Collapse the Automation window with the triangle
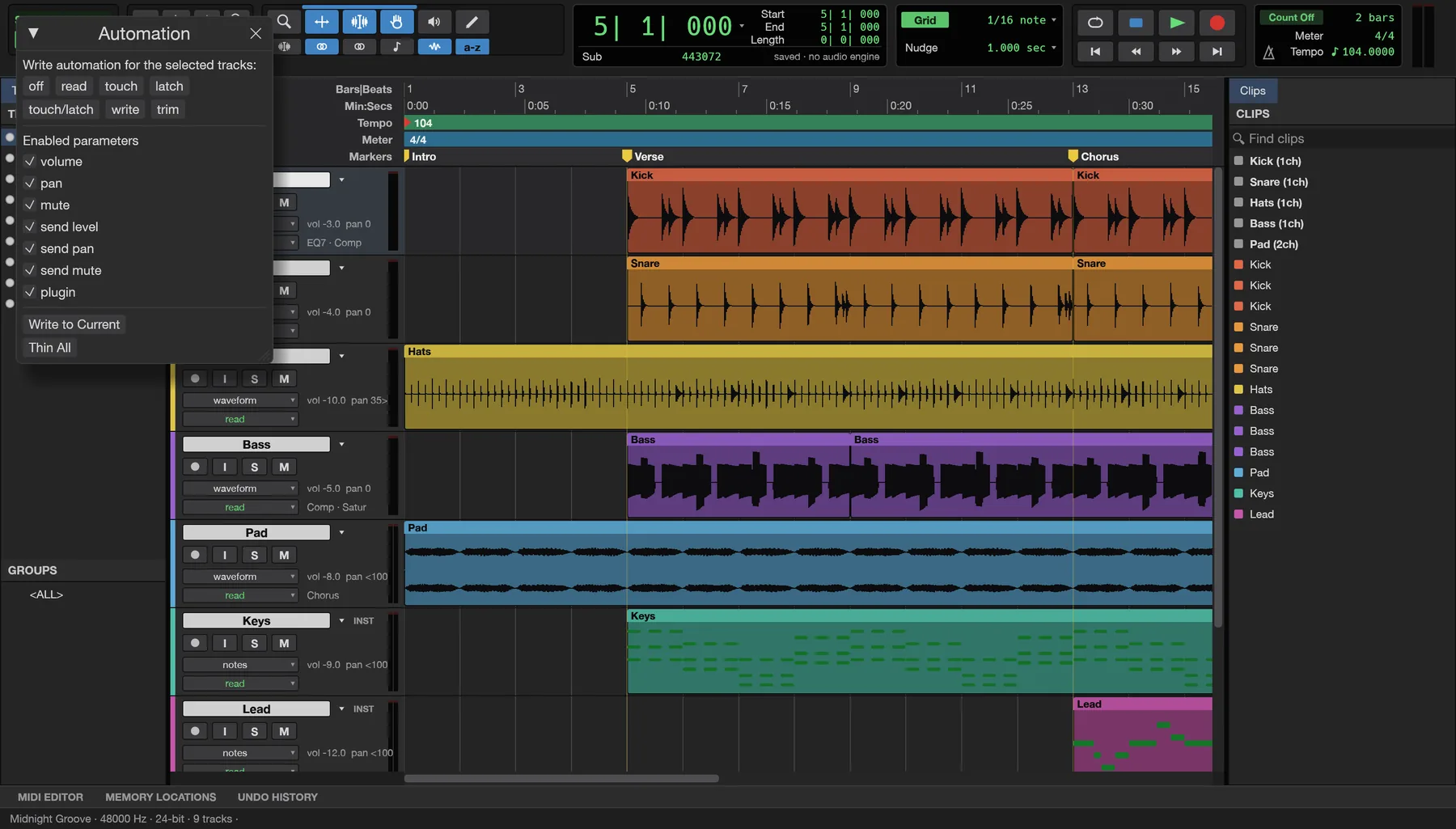 (33, 33)
